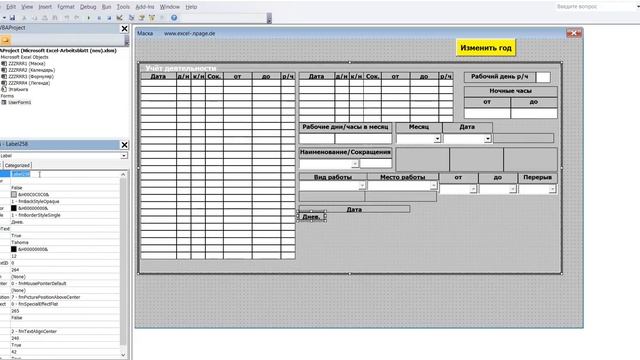640x360 pixels.
Task: Click the Рабочий день р/ч text box
Action: point(543,77)
